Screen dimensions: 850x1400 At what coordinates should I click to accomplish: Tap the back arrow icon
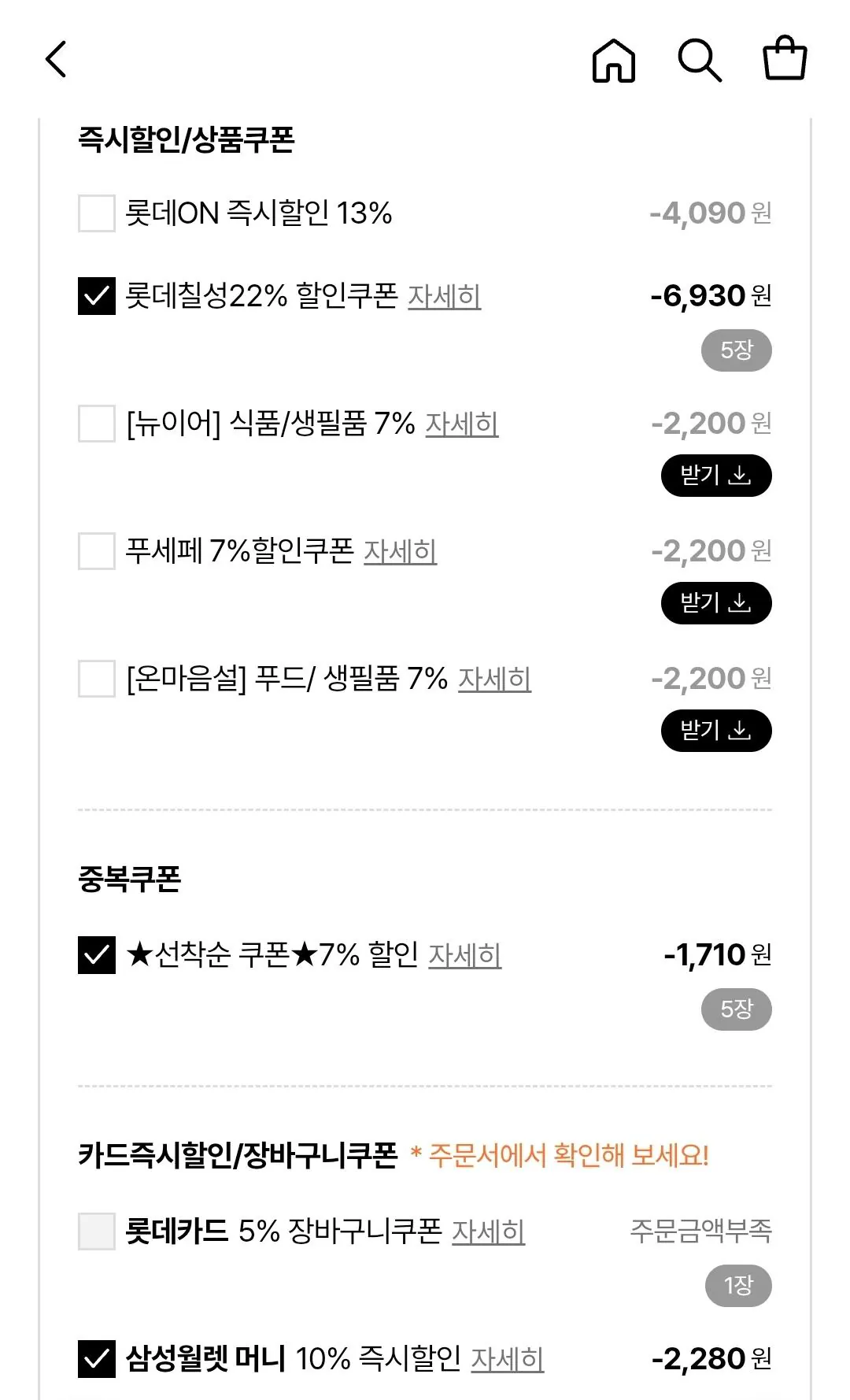pyautogui.click(x=56, y=60)
